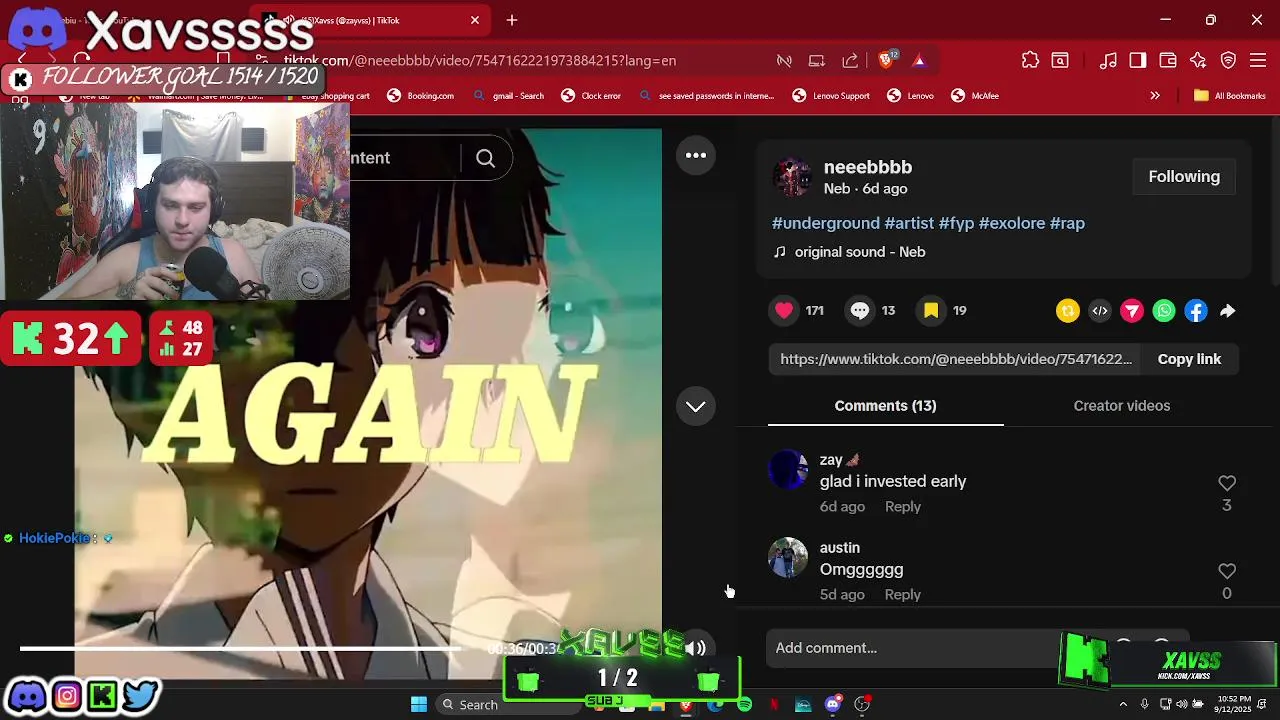1280x720 pixels.
Task: Seek on the video progress bar
Action: (x=240, y=648)
